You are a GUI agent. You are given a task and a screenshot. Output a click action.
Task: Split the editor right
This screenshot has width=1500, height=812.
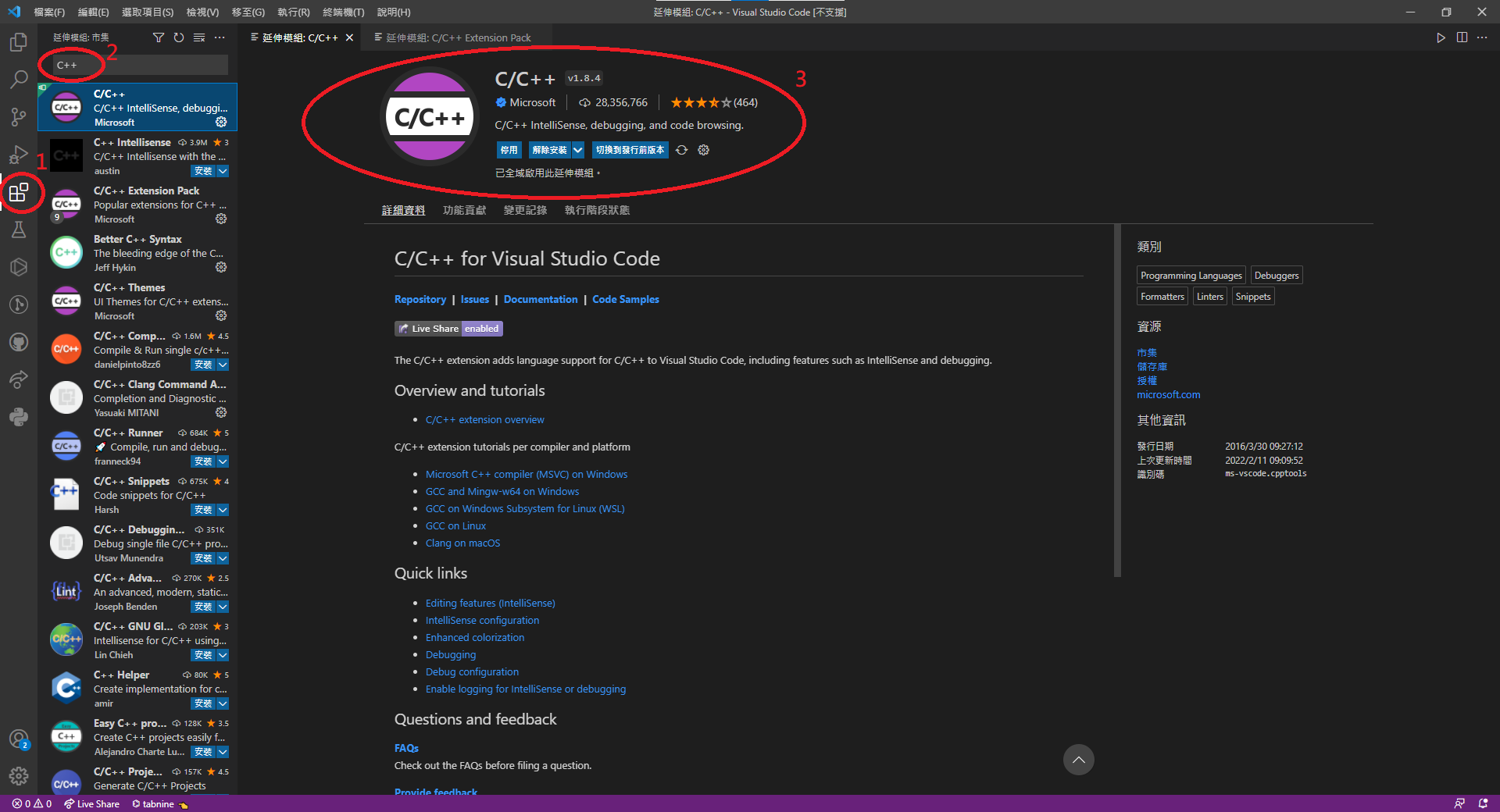coord(1462,37)
